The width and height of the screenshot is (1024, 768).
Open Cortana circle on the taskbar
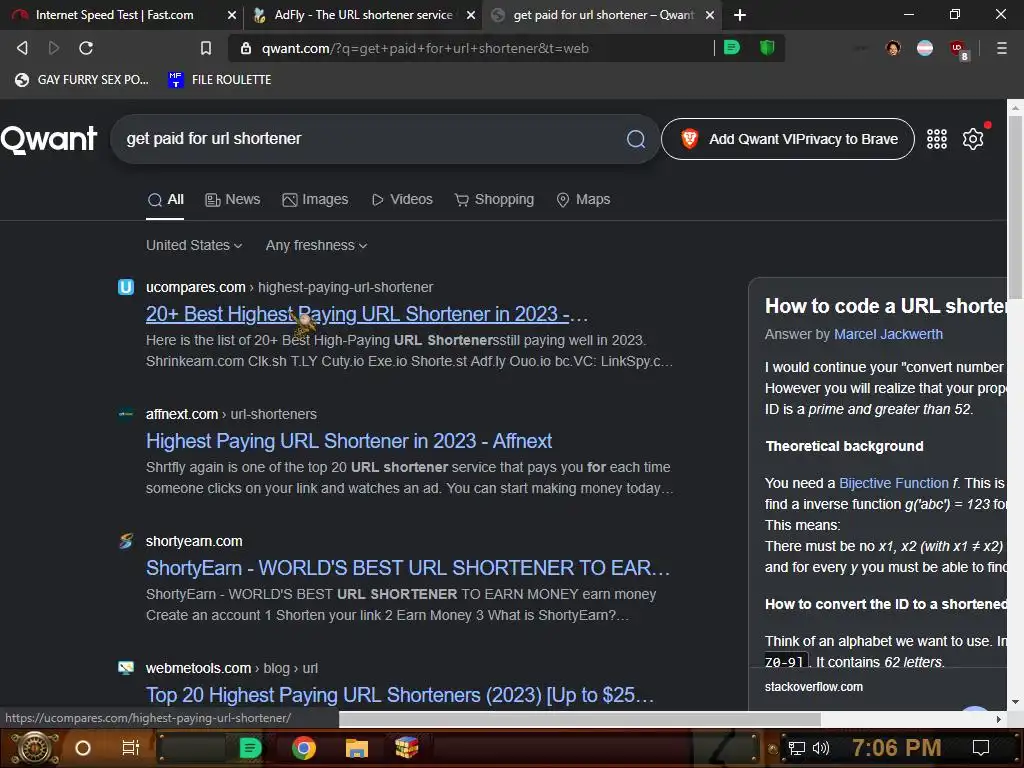tap(83, 748)
